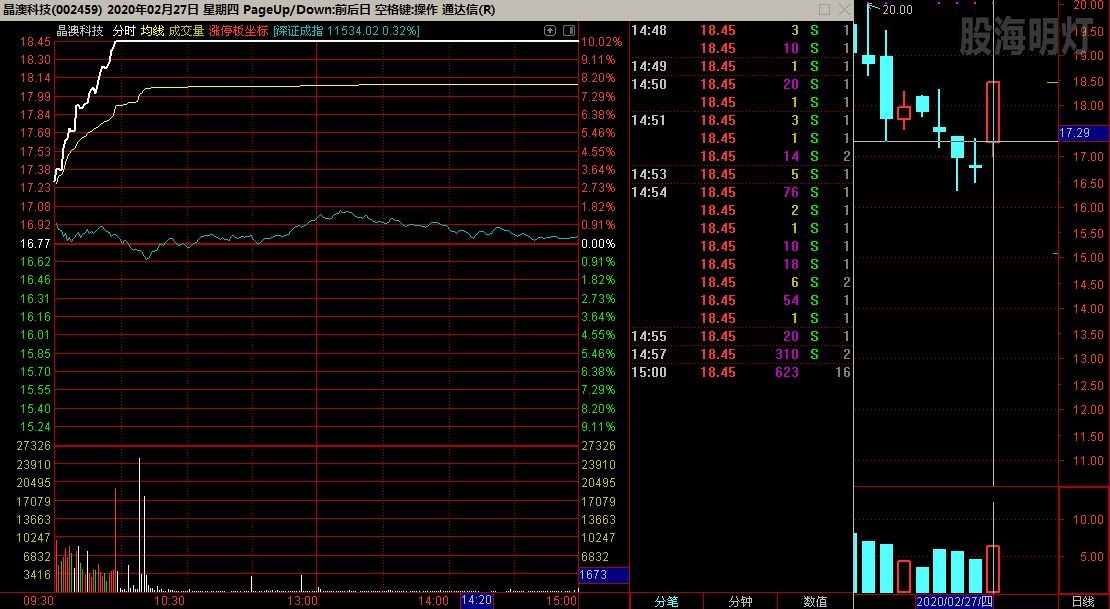Select the 14:57 tick row with volume 310

[x=740, y=354]
